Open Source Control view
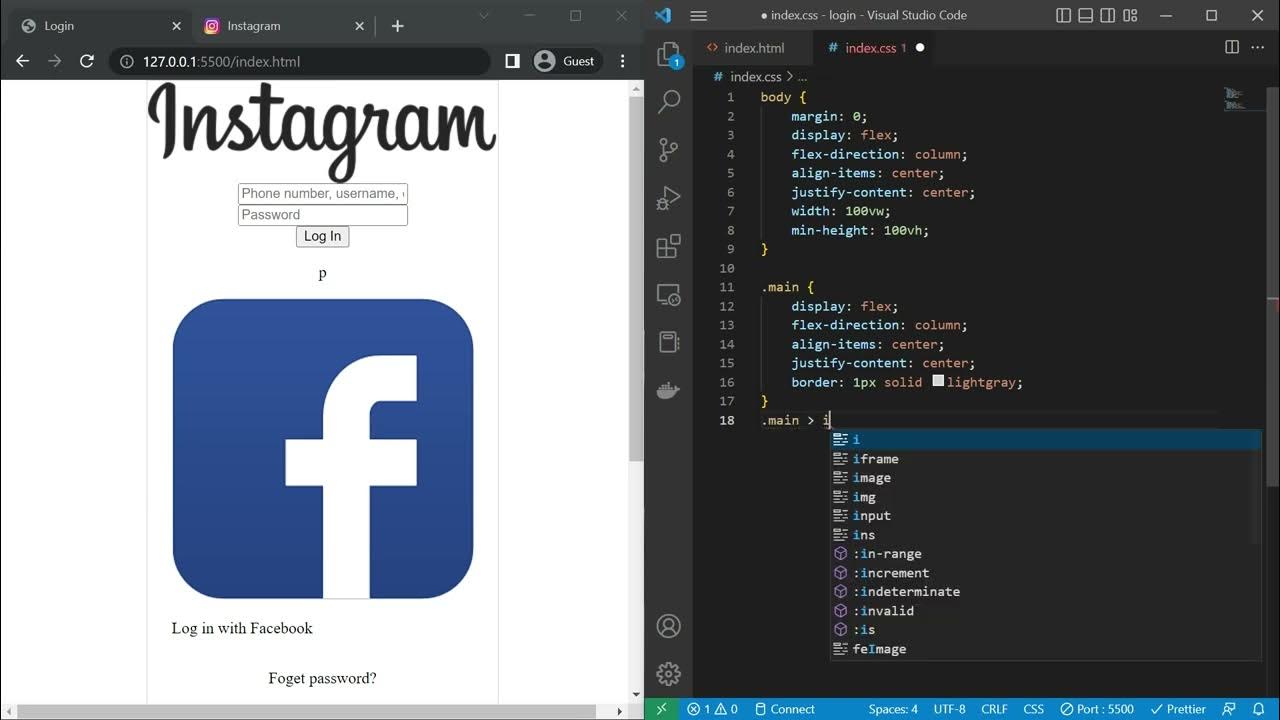The image size is (1280, 720). pos(669,150)
